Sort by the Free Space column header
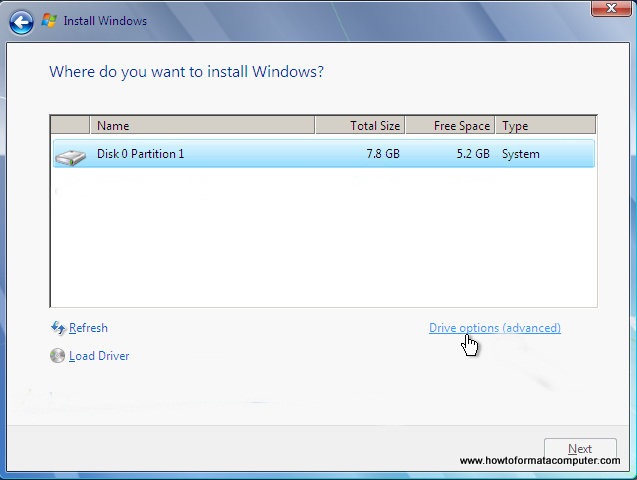This screenshot has width=637, height=480. point(450,126)
